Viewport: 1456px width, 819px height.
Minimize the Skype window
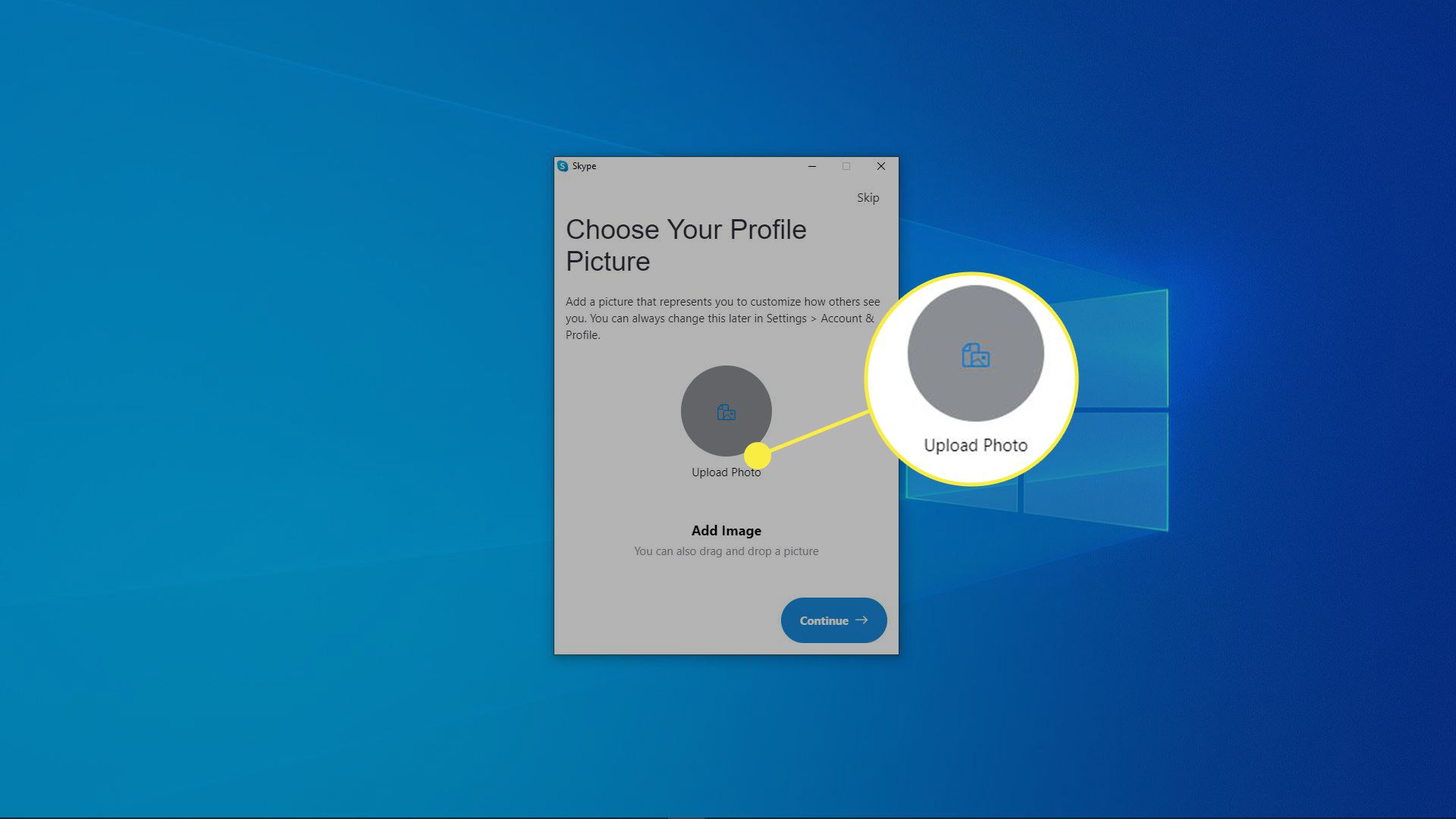[811, 166]
